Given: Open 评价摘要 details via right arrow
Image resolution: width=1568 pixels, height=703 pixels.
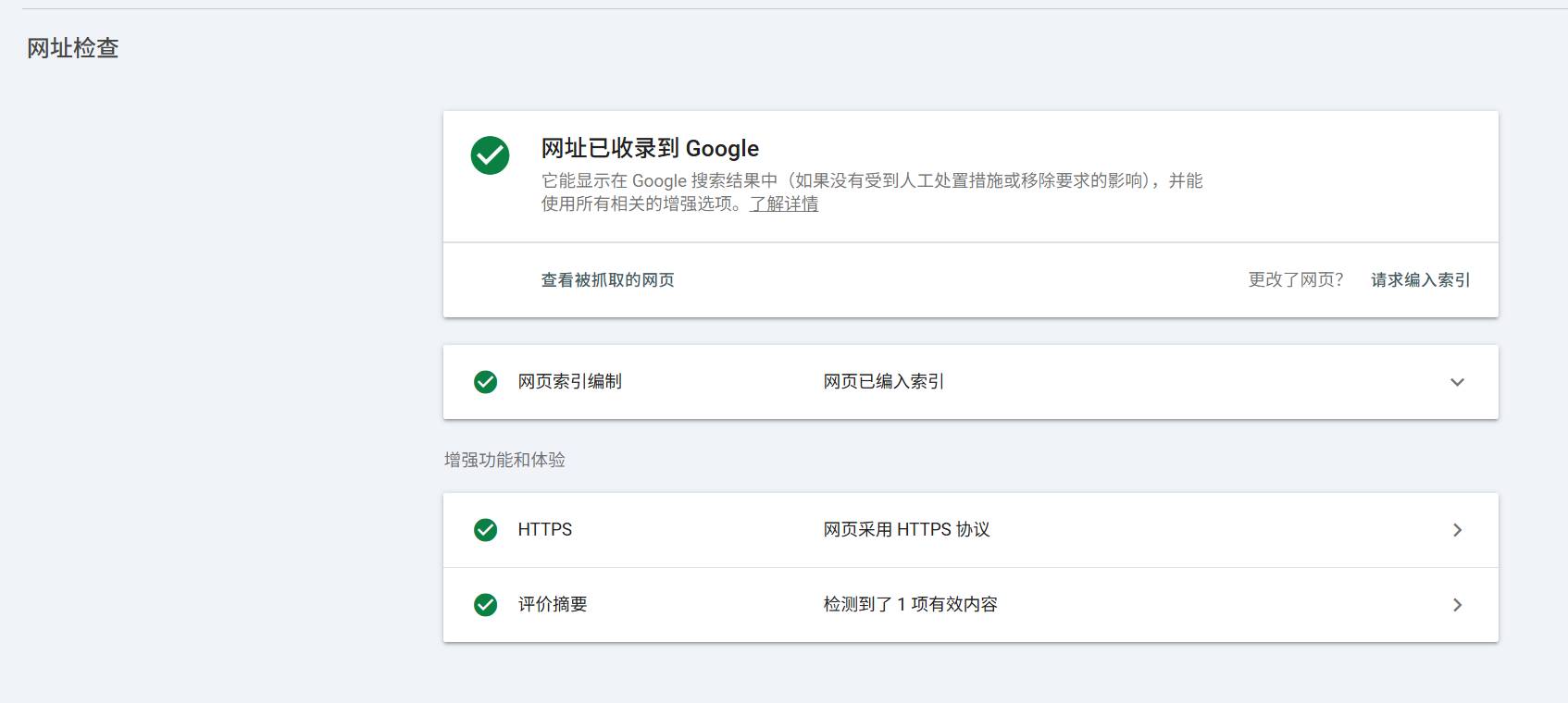Looking at the screenshot, I should [x=1457, y=605].
